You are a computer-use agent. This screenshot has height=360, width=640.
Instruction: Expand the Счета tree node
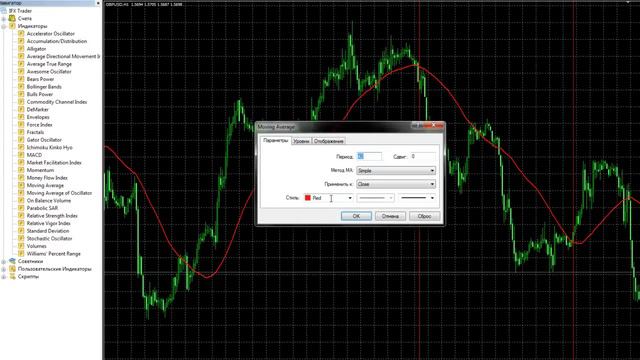pyautogui.click(x=4, y=19)
